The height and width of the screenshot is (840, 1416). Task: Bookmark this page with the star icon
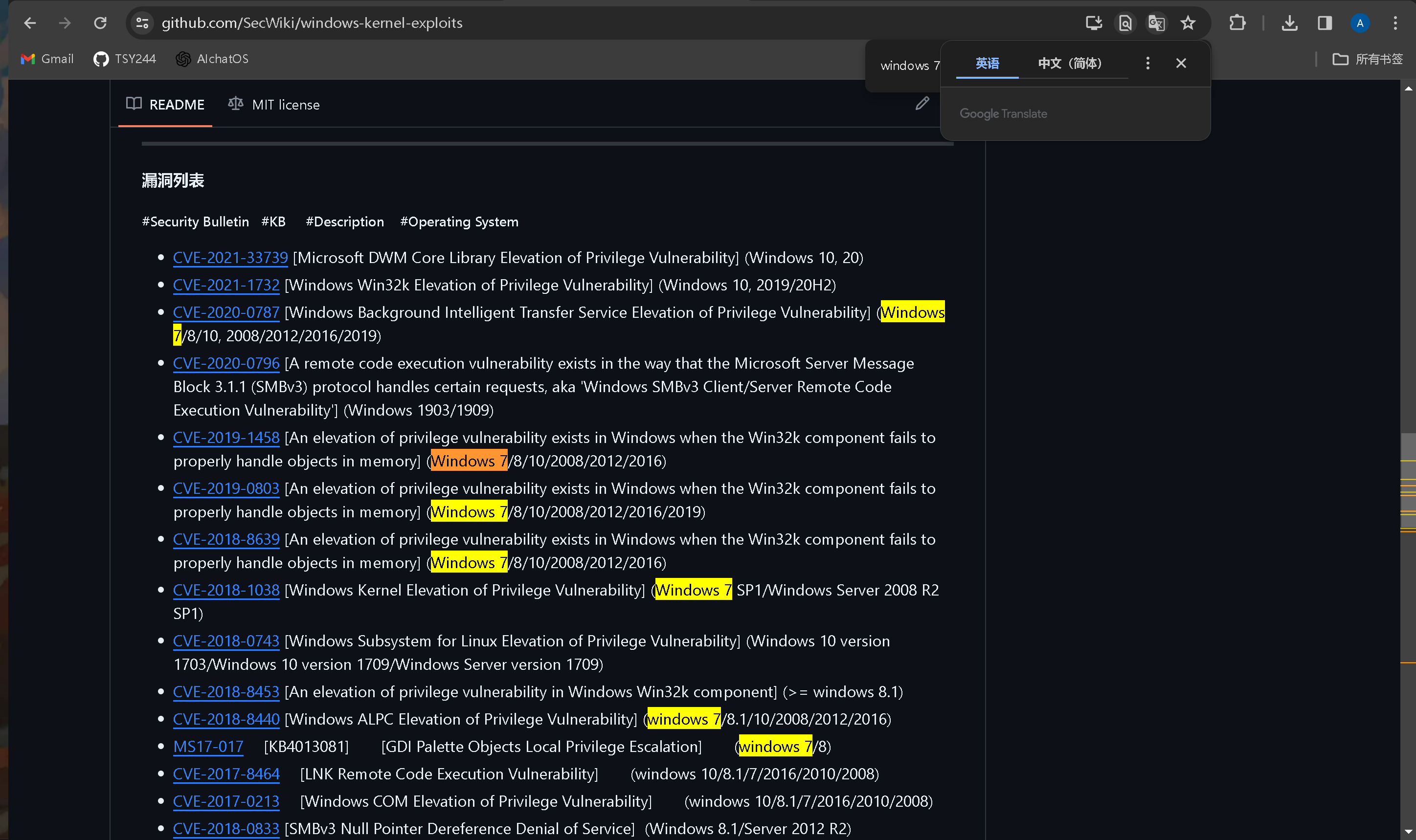pyautogui.click(x=1188, y=22)
